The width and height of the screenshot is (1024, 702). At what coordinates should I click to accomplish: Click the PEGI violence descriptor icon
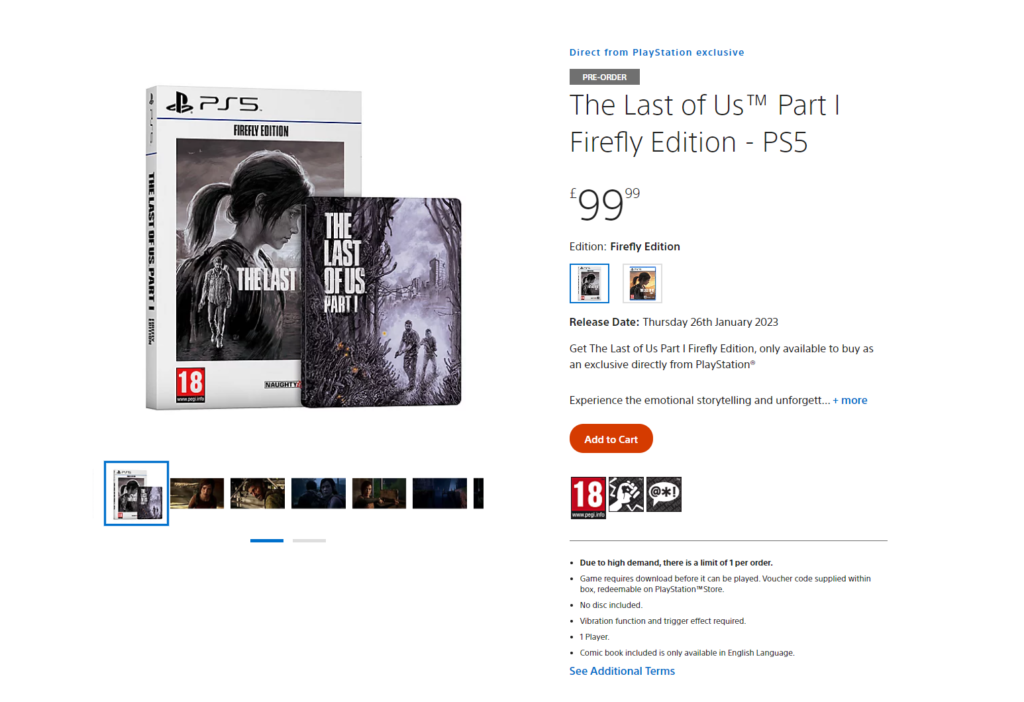[626, 494]
